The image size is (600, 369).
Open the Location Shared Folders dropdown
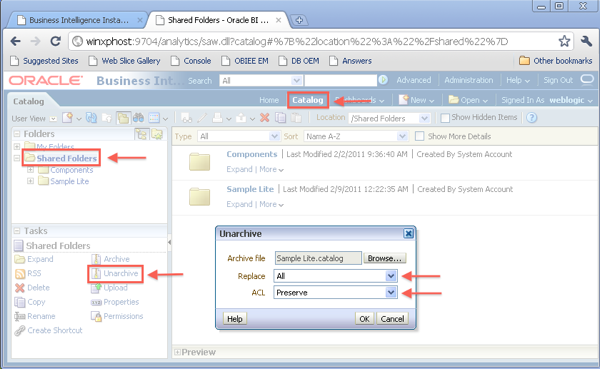pyautogui.click(x=424, y=118)
